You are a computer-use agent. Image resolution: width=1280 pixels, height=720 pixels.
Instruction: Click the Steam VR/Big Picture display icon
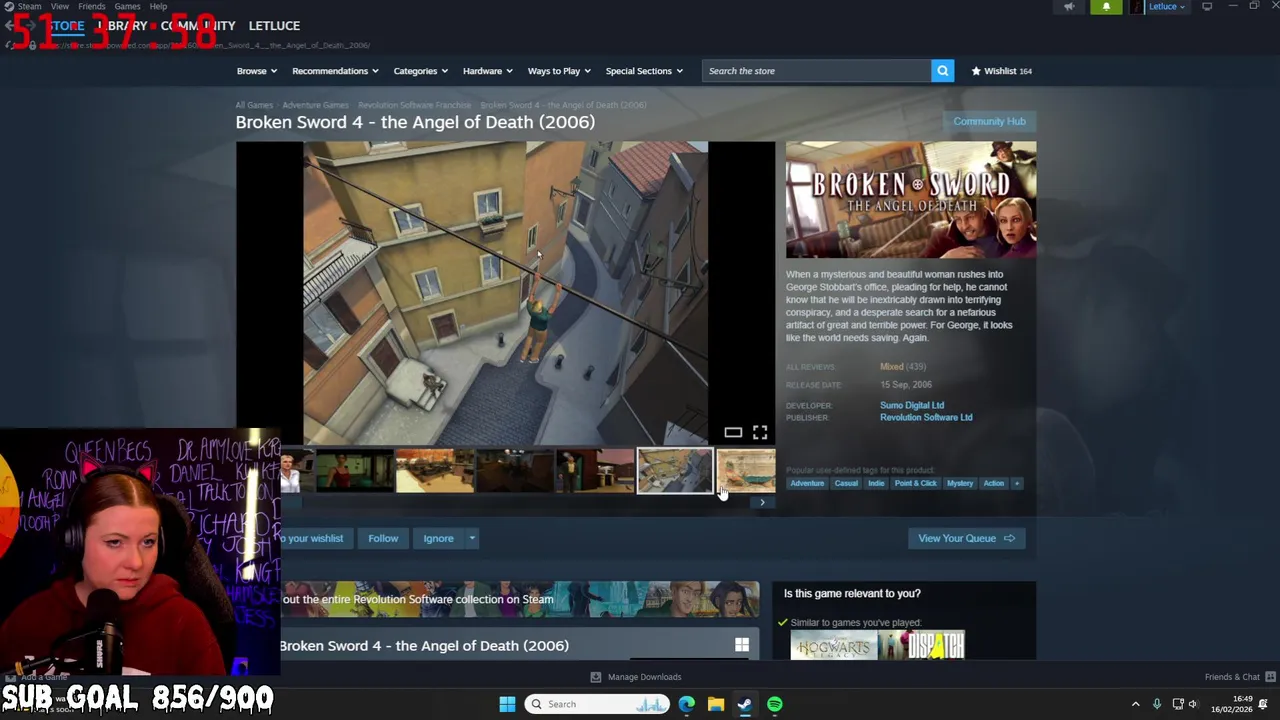pos(1207,7)
